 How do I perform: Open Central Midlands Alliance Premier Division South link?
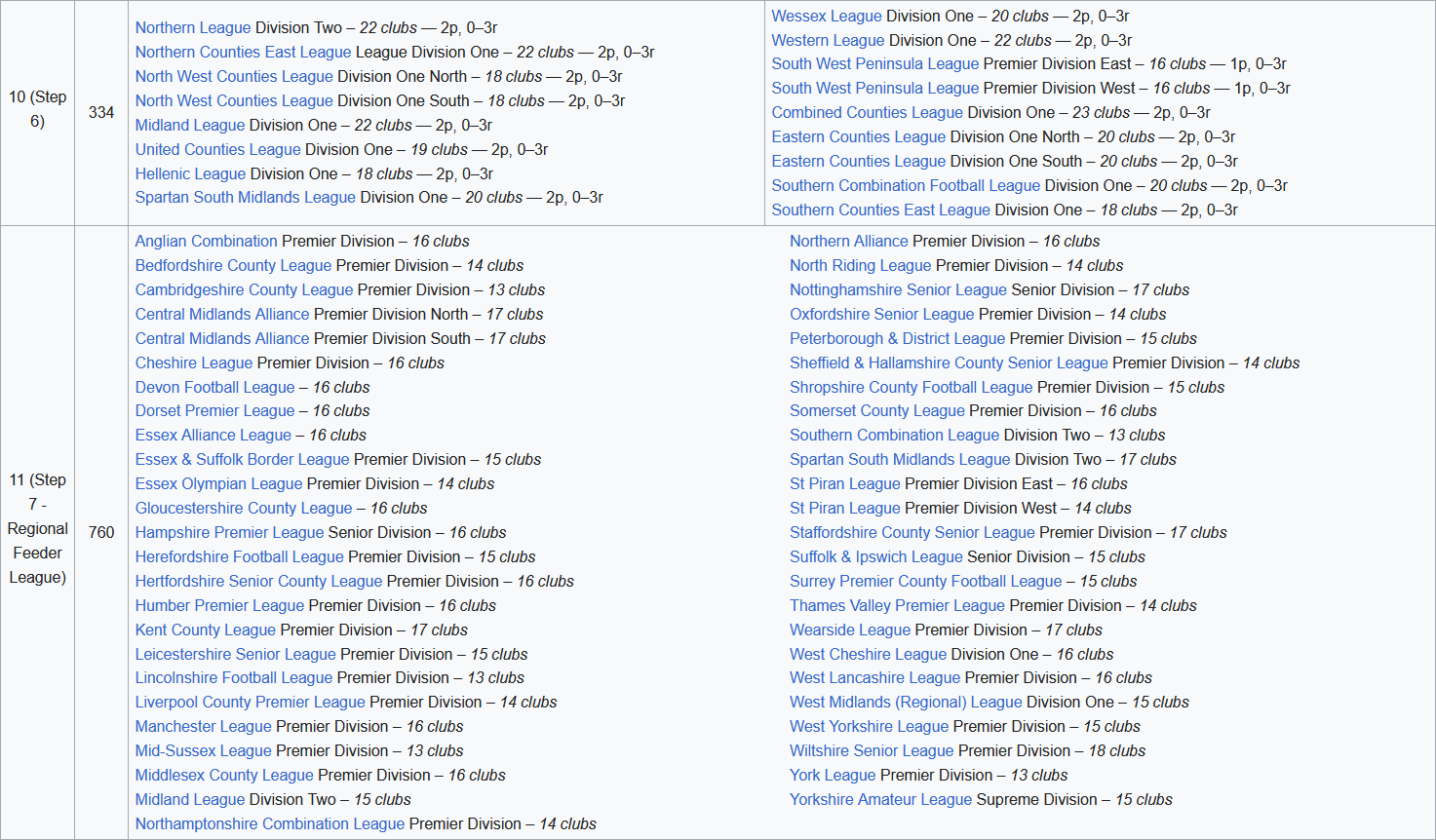222,339
